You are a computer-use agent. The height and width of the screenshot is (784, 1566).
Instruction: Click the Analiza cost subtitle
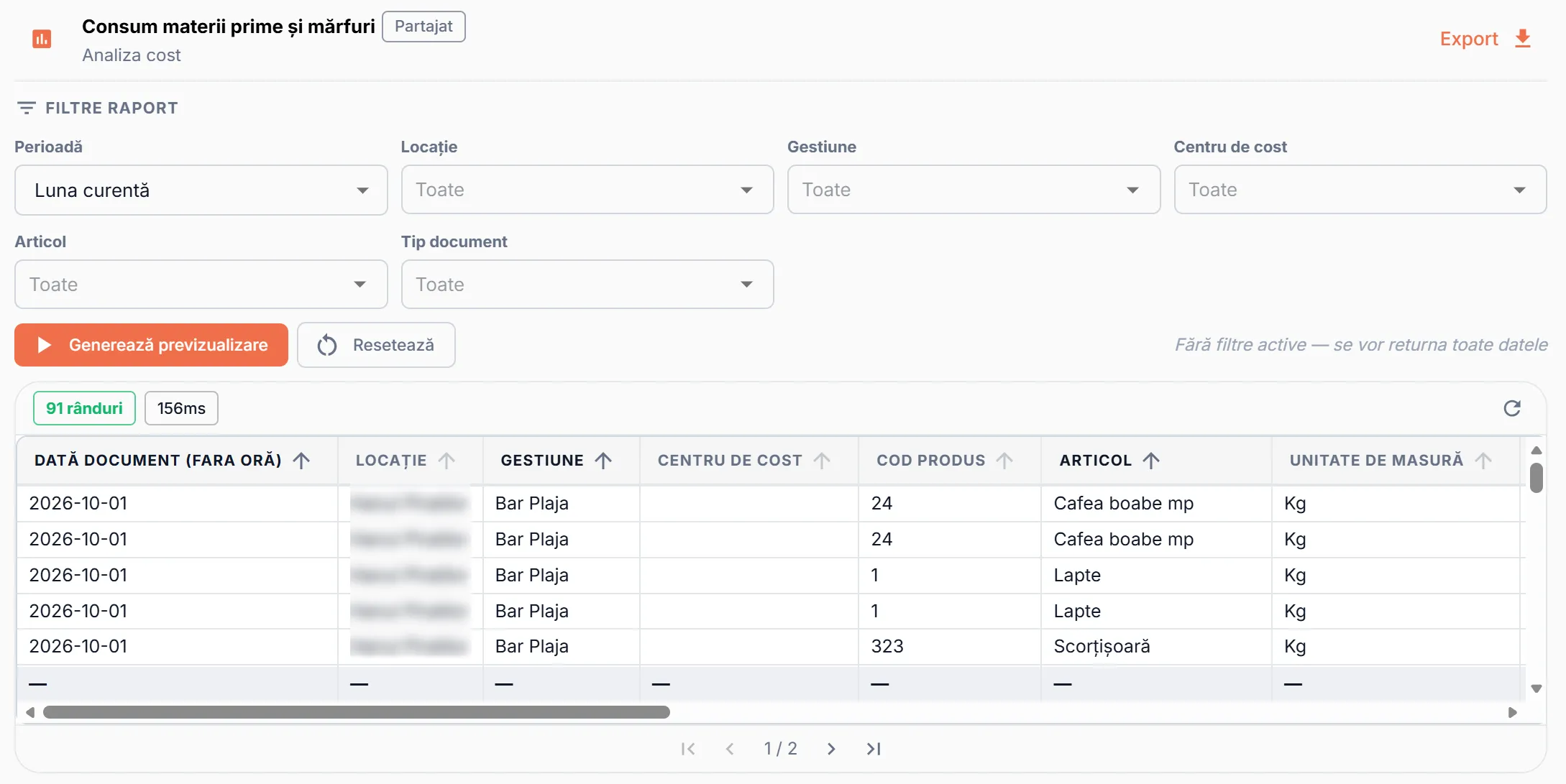(x=132, y=55)
